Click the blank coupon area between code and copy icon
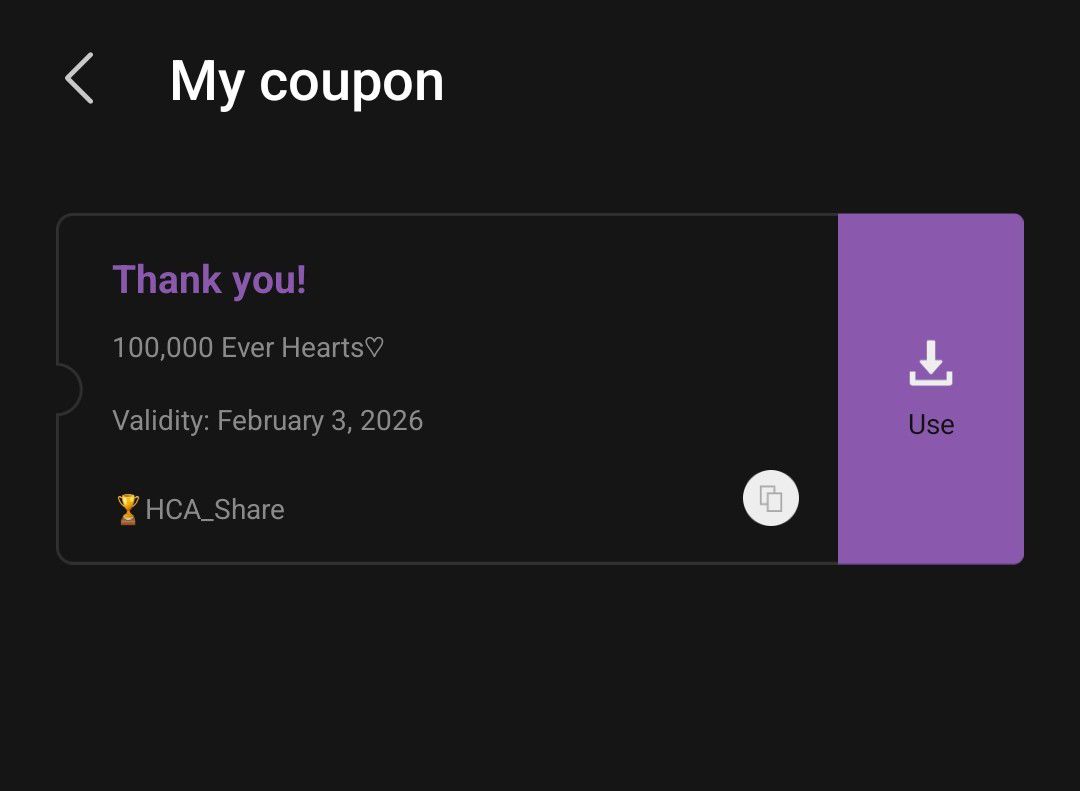1080x791 pixels. (x=510, y=510)
